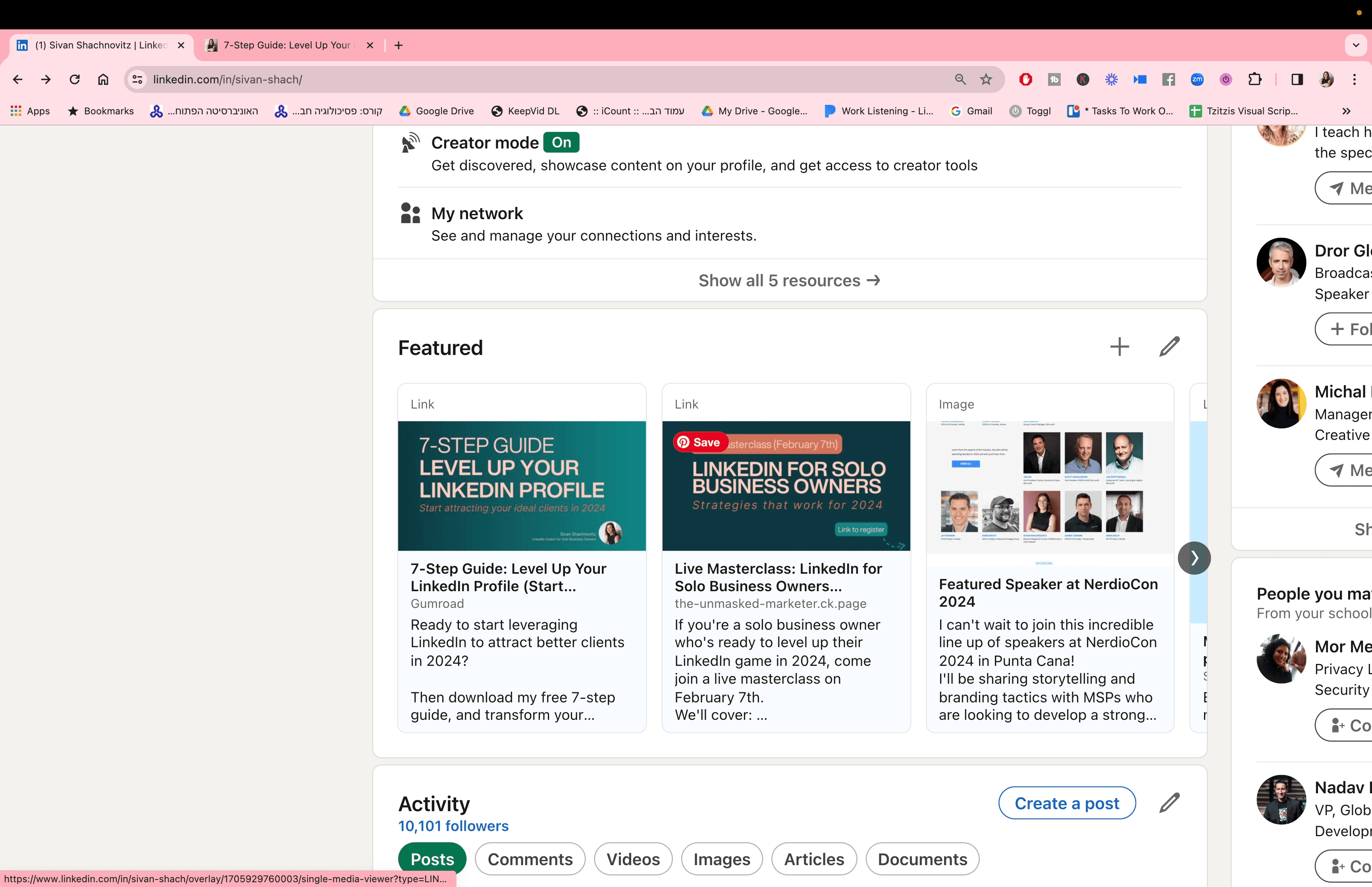Screen dimensions: 1372x887
Task: Expand the tab search dropdown arrow
Action: pyautogui.click(x=1356, y=46)
